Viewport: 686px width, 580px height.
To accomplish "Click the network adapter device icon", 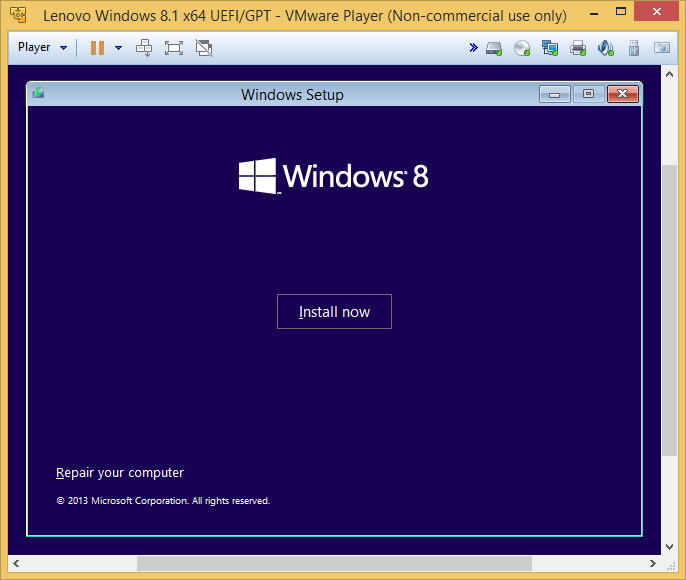I will click(x=550, y=48).
